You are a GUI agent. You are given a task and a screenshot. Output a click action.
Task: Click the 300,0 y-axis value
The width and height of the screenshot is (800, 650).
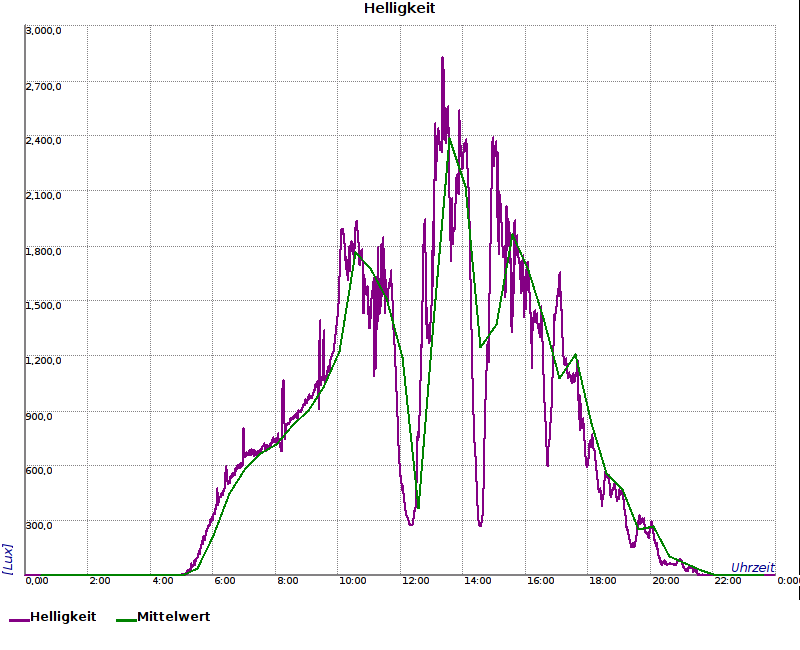[39, 526]
